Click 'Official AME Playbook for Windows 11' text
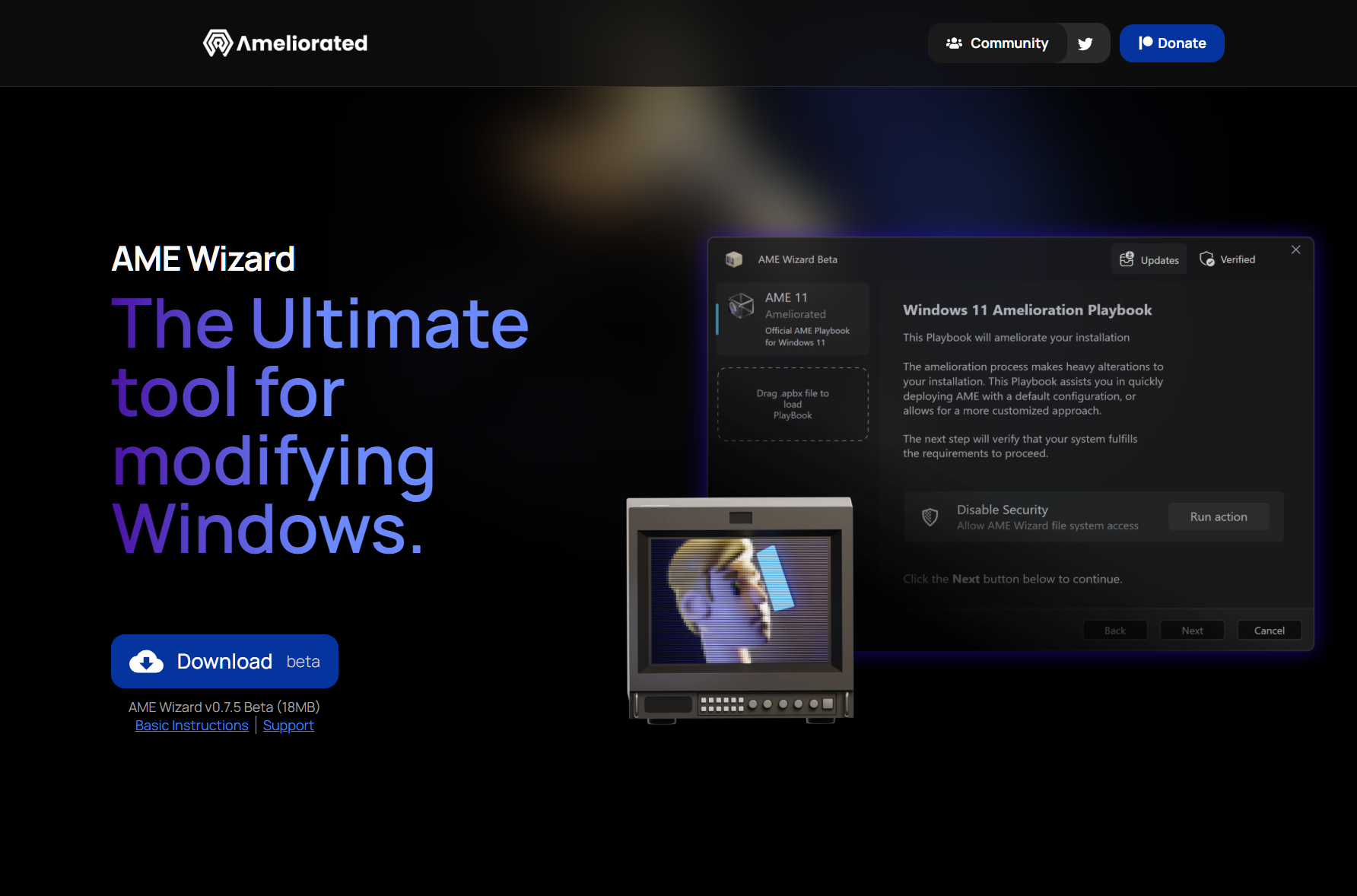1357x896 pixels. click(x=807, y=337)
